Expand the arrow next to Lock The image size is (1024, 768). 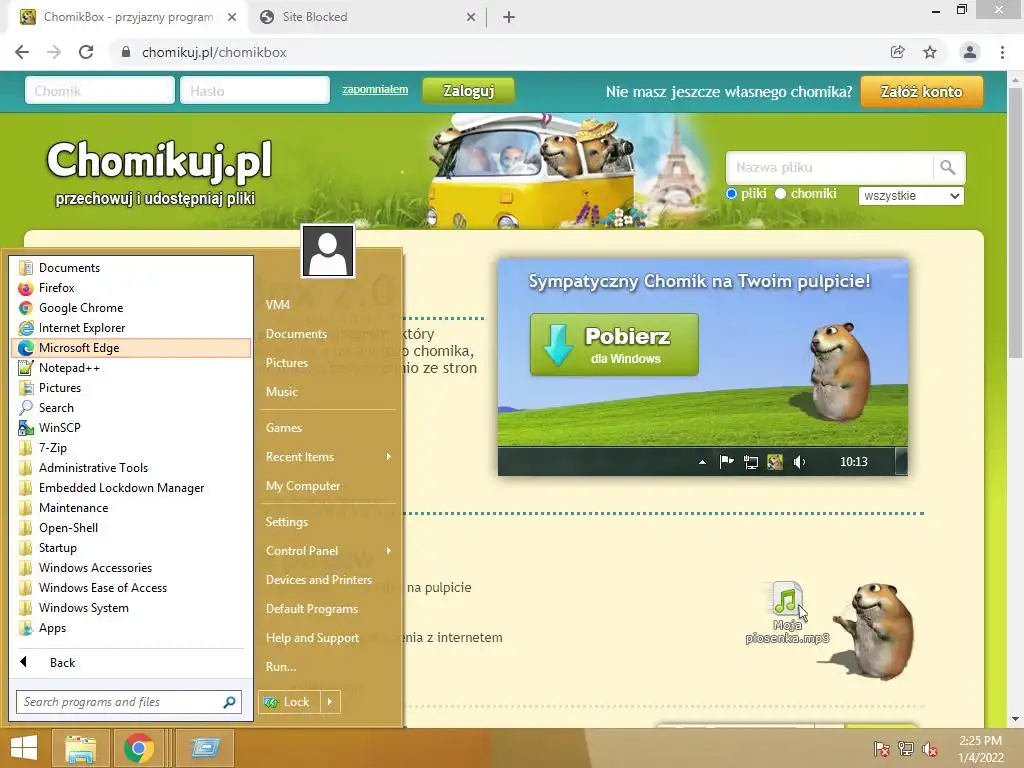pyautogui.click(x=330, y=702)
